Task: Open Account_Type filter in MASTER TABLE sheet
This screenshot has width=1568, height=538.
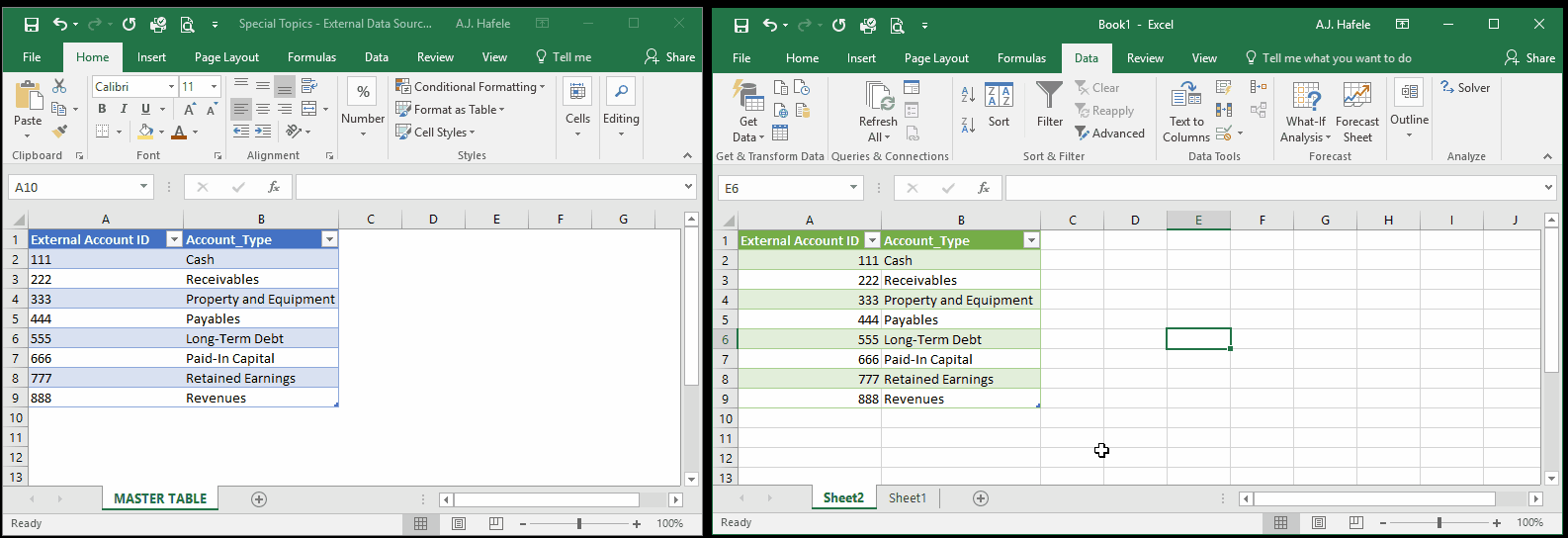Action: click(329, 239)
